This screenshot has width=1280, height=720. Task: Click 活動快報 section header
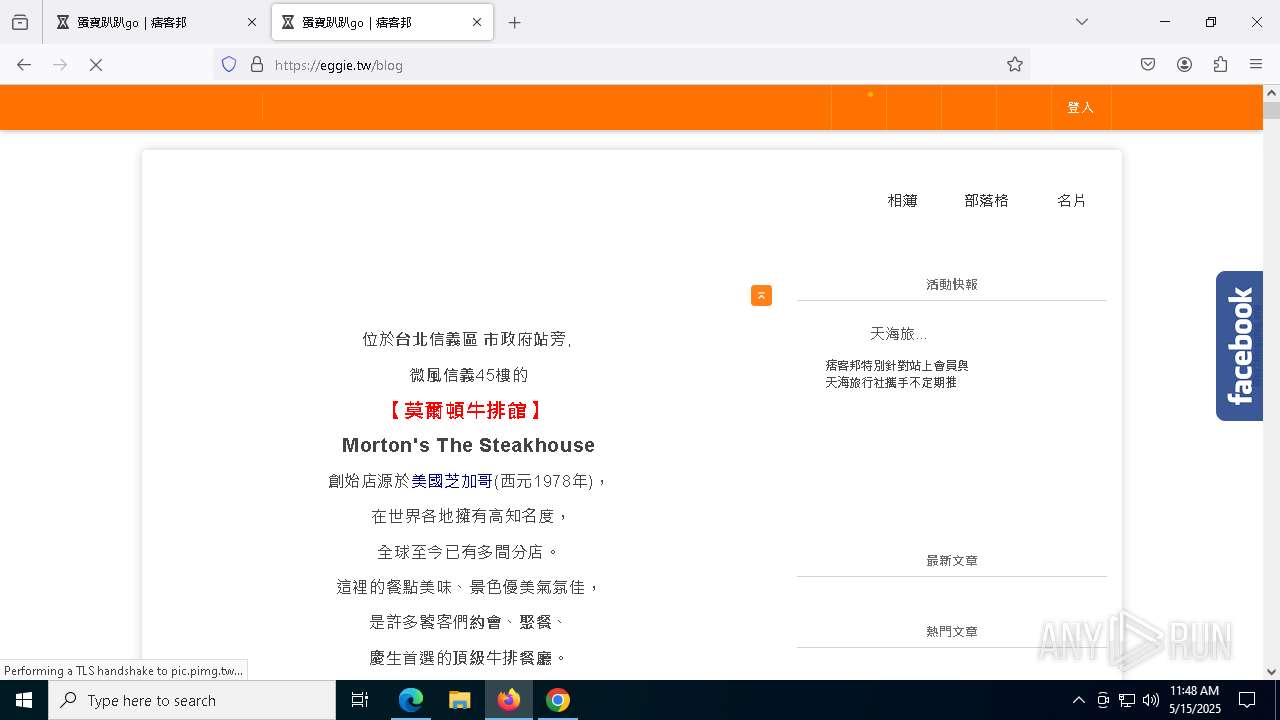coord(952,284)
